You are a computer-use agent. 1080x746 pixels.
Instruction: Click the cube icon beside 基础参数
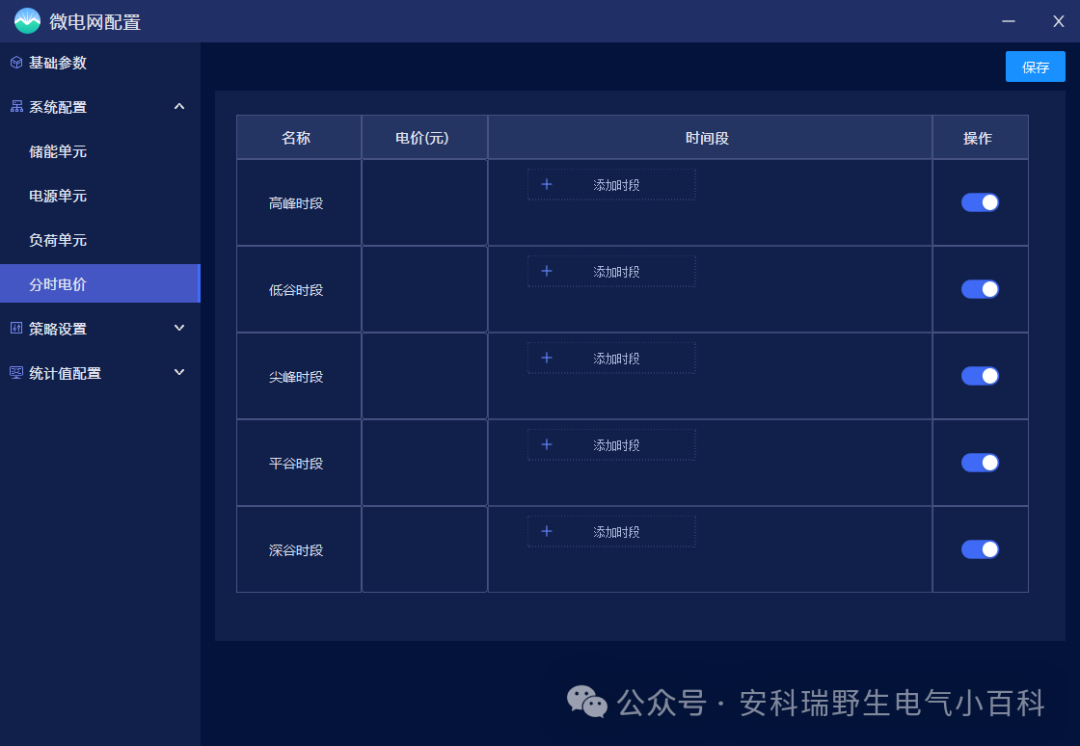17,63
